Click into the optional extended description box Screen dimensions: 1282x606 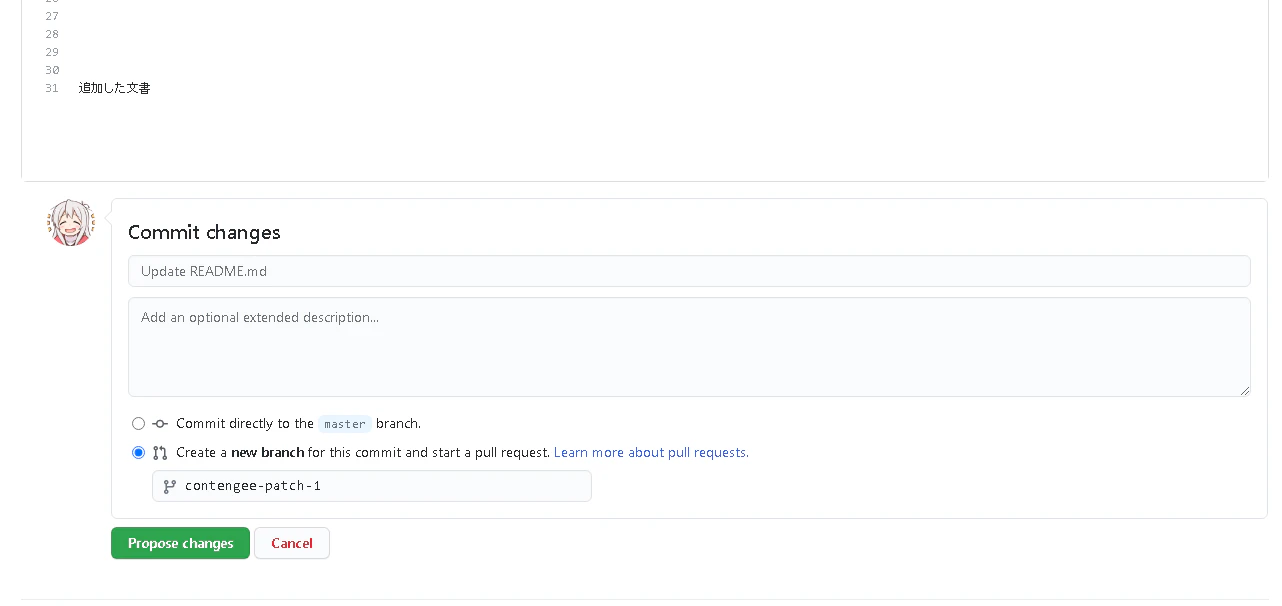[689, 347]
